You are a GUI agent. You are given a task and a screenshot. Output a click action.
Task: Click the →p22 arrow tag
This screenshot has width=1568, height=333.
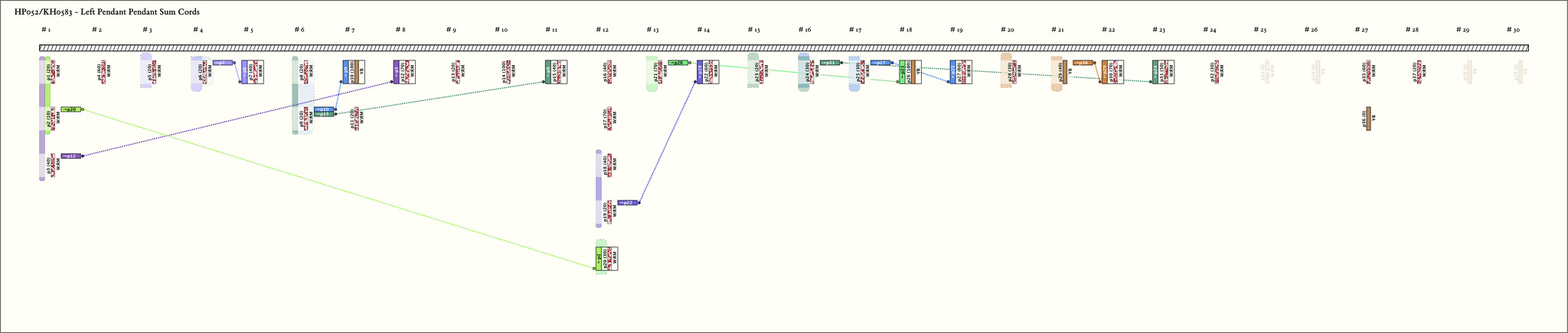pos(627,203)
